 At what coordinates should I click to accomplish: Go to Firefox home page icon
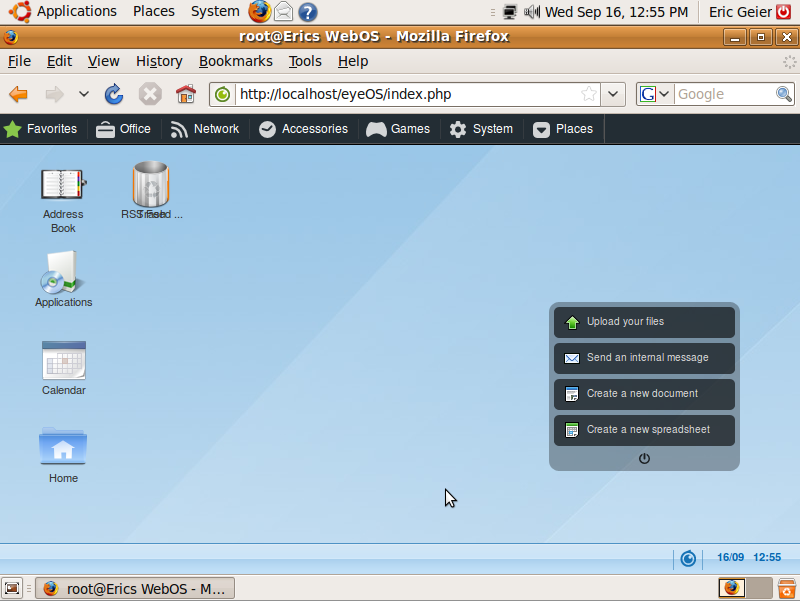coord(186,94)
